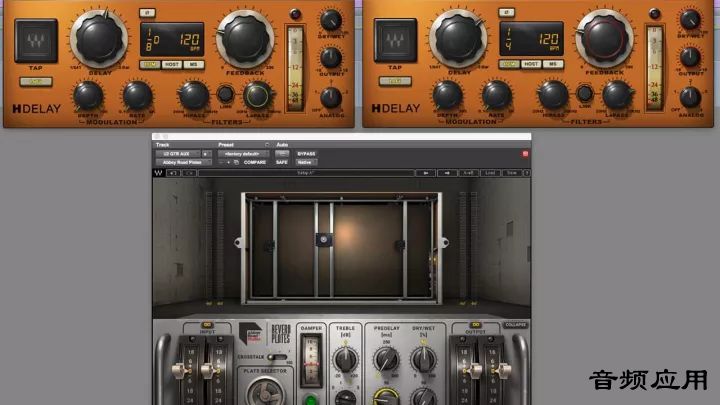Open the Setup A preset name bar
Viewport: 720px width, 405px height.
(x=306, y=173)
